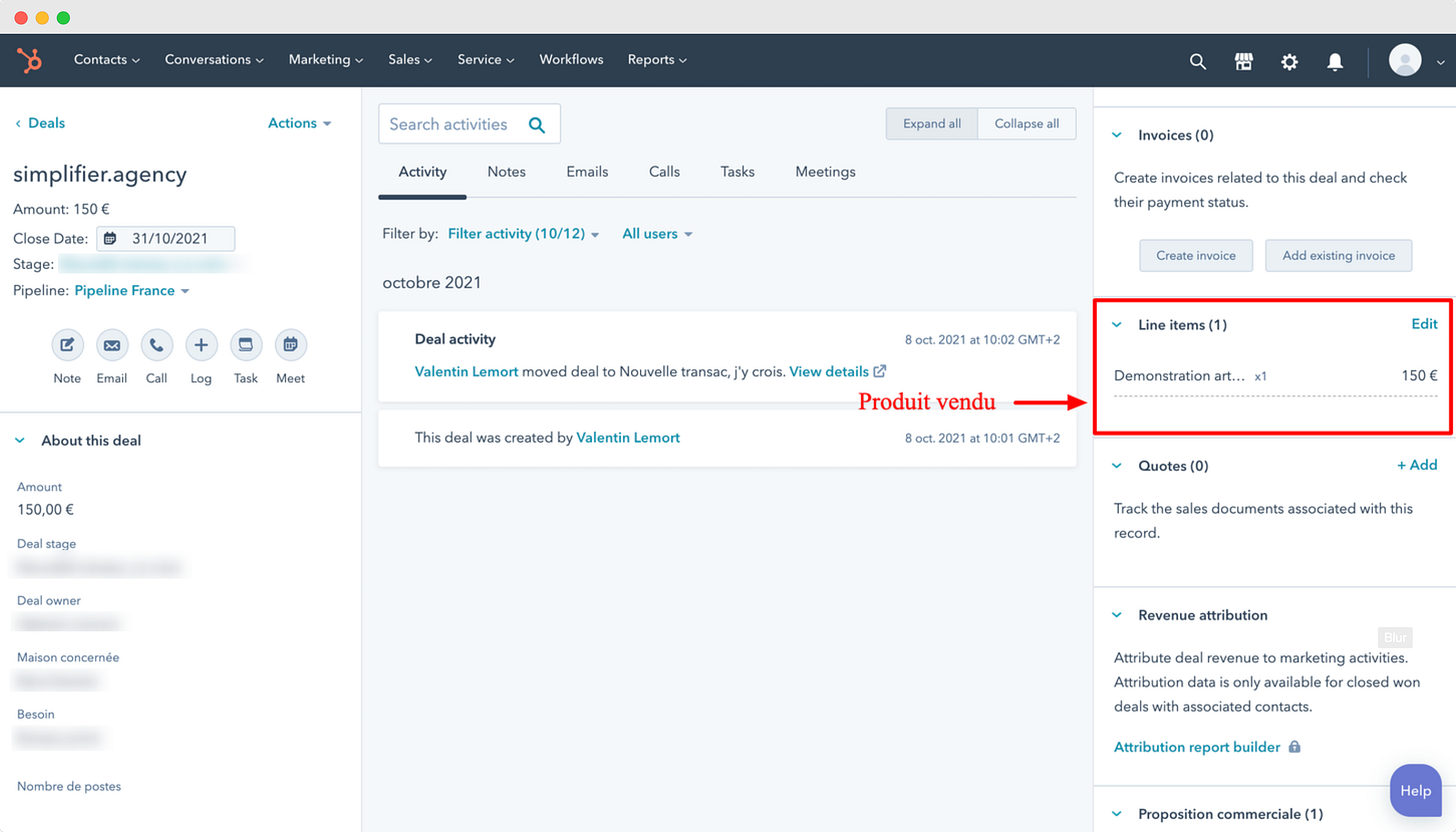Click the Amount value 150,00 €
The height and width of the screenshot is (832, 1456).
46,510
